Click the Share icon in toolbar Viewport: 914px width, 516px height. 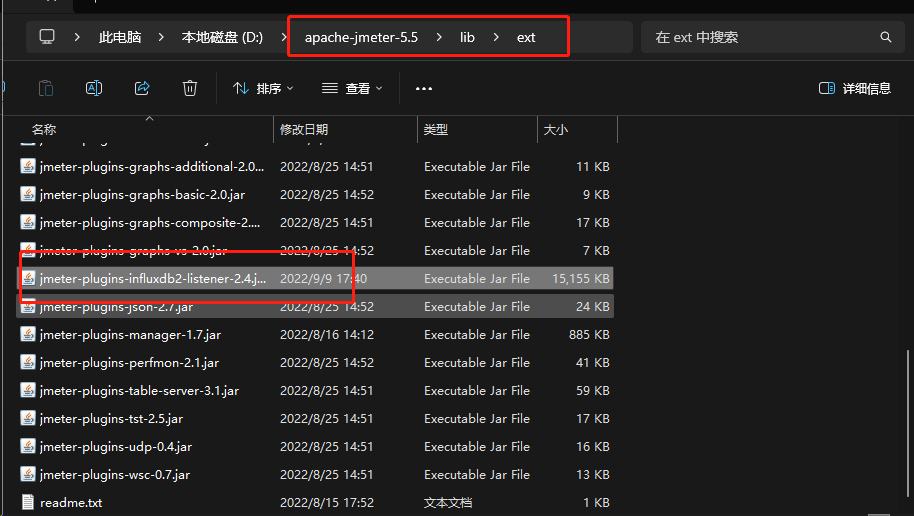click(x=142, y=88)
